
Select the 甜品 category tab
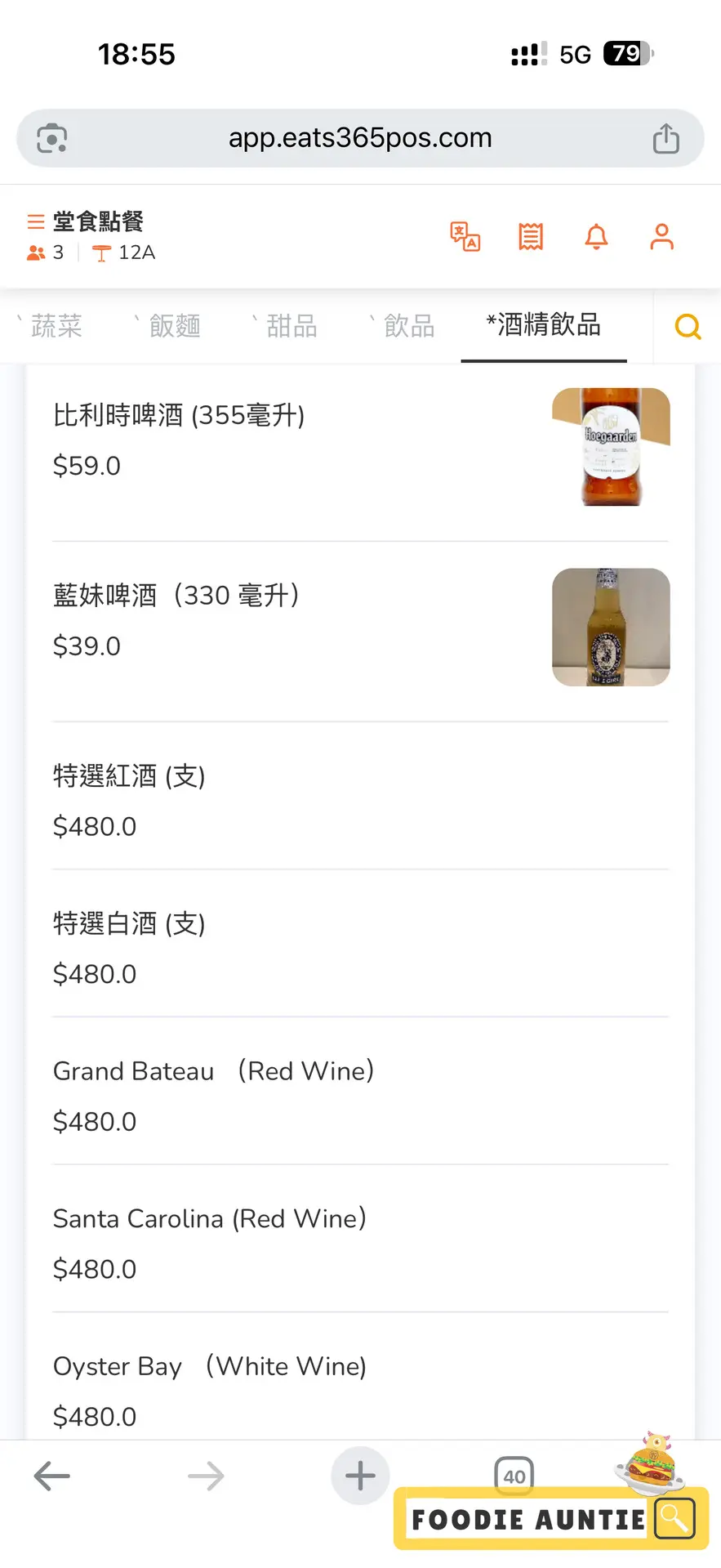(292, 326)
